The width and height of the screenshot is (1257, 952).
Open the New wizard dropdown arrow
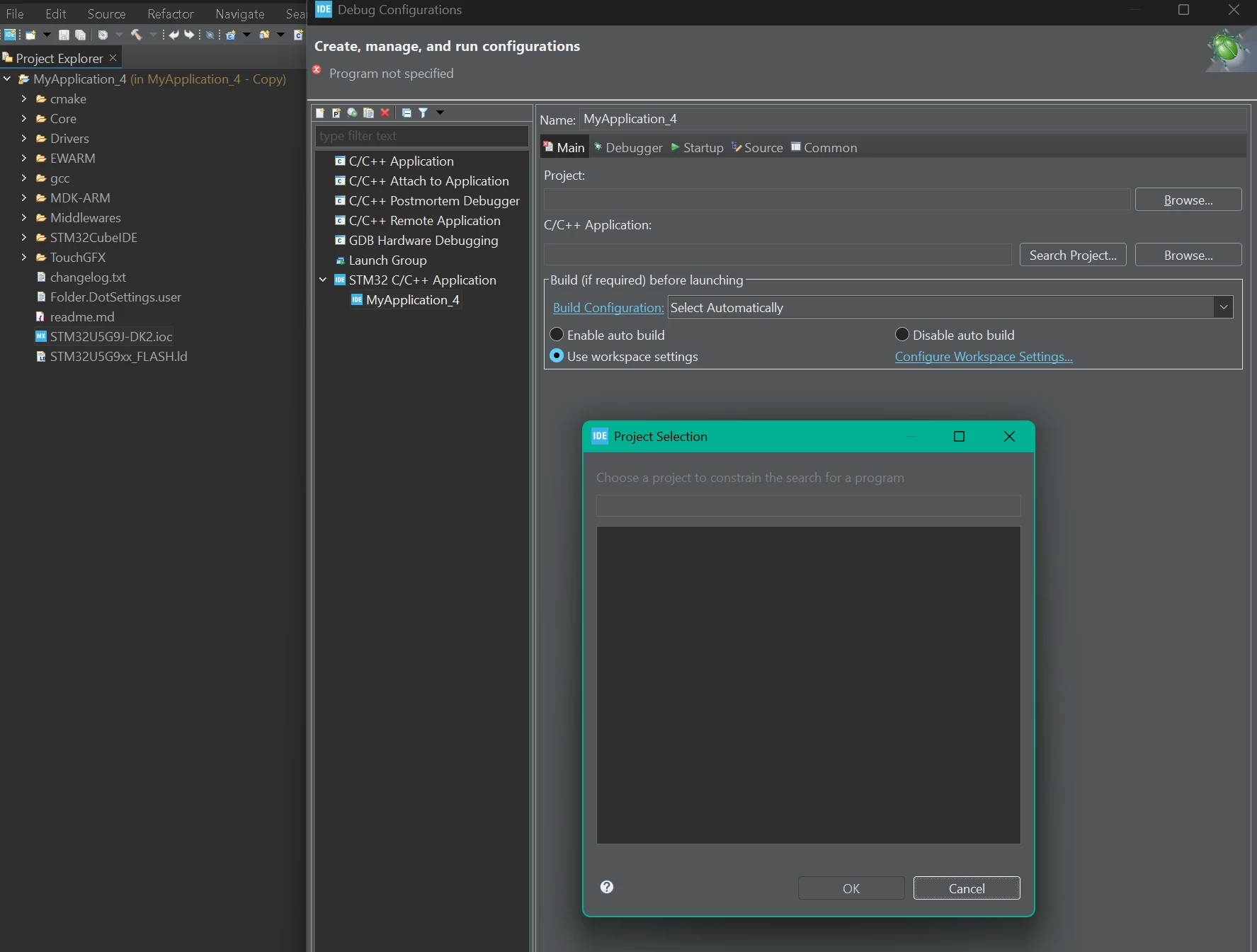(47, 35)
